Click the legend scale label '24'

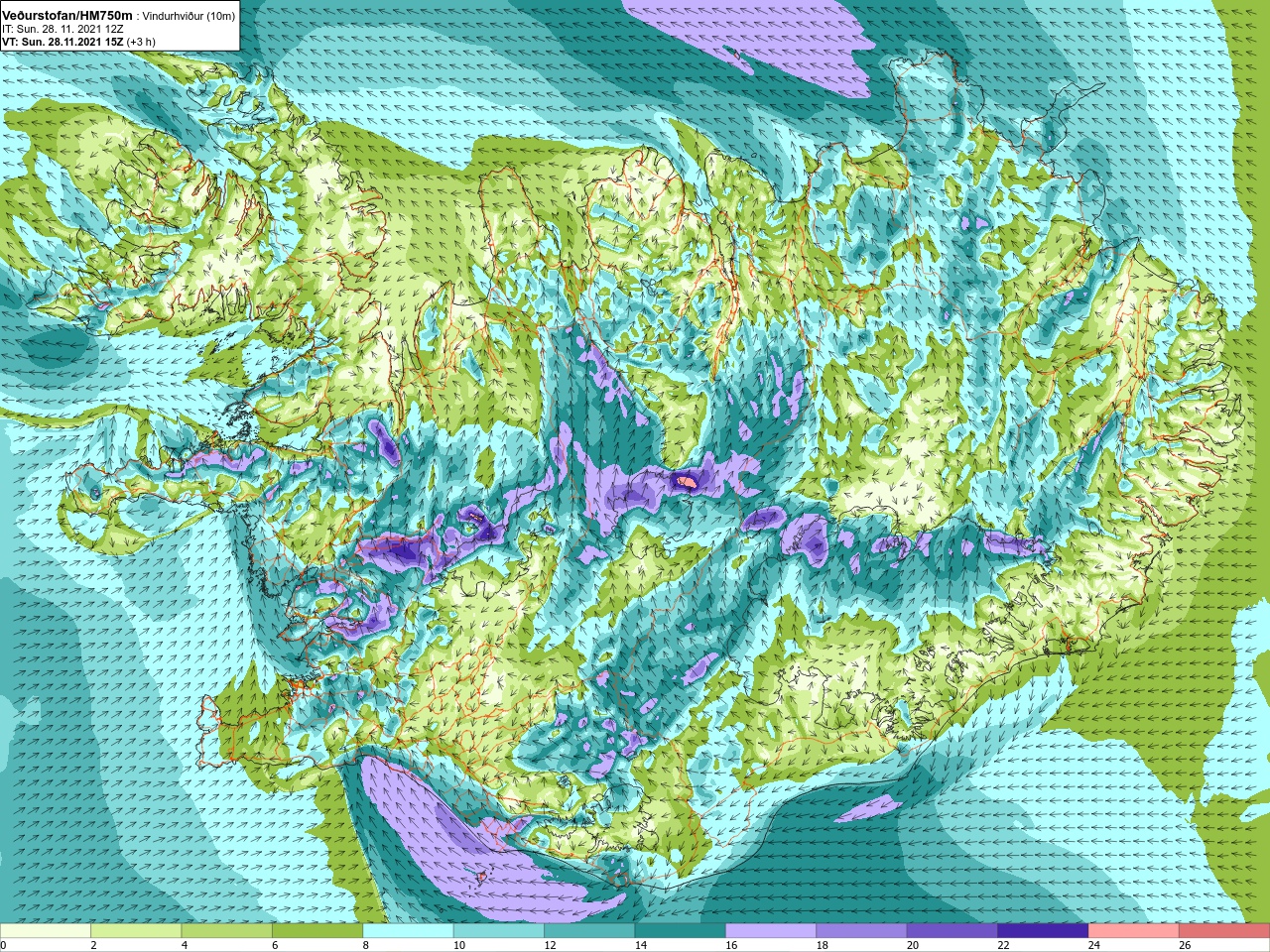pos(1094,945)
